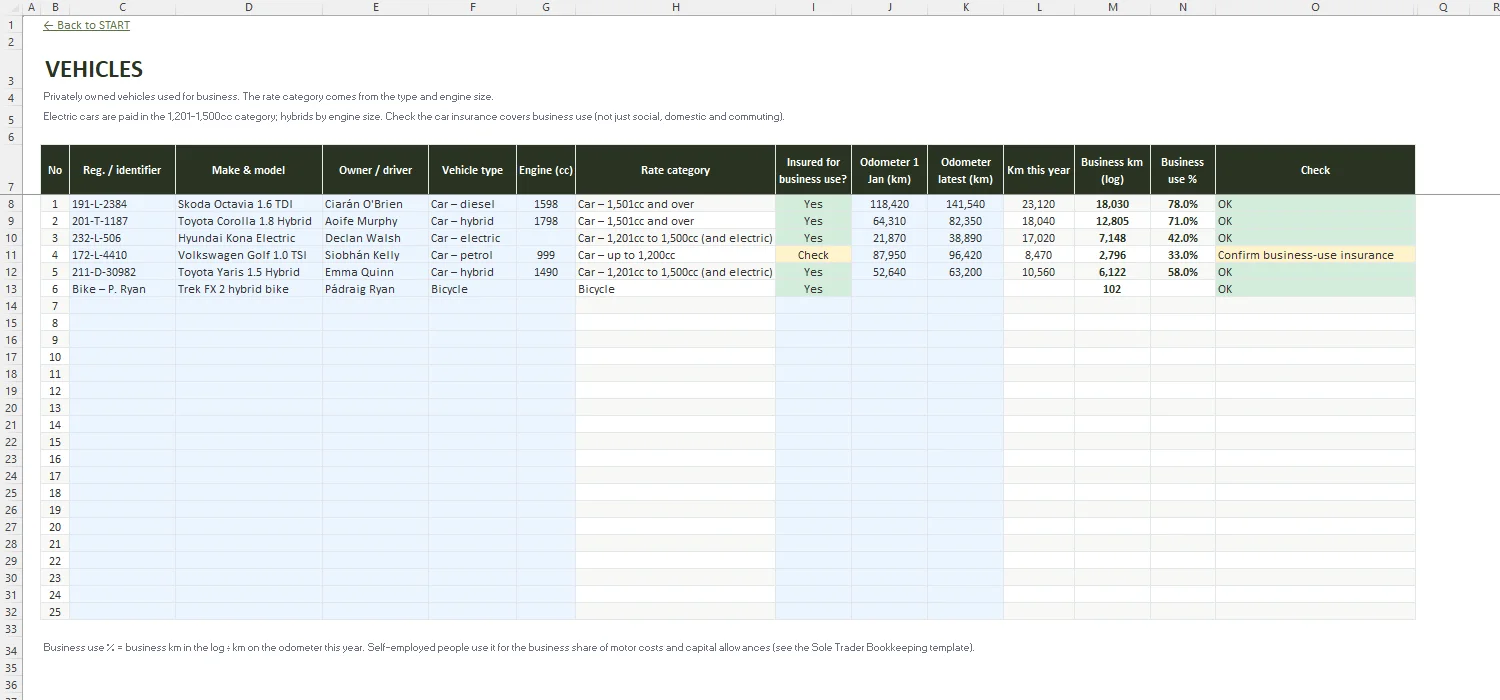Click the Rate category column header
The height and width of the screenshot is (700, 1500).
coord(675,170)
